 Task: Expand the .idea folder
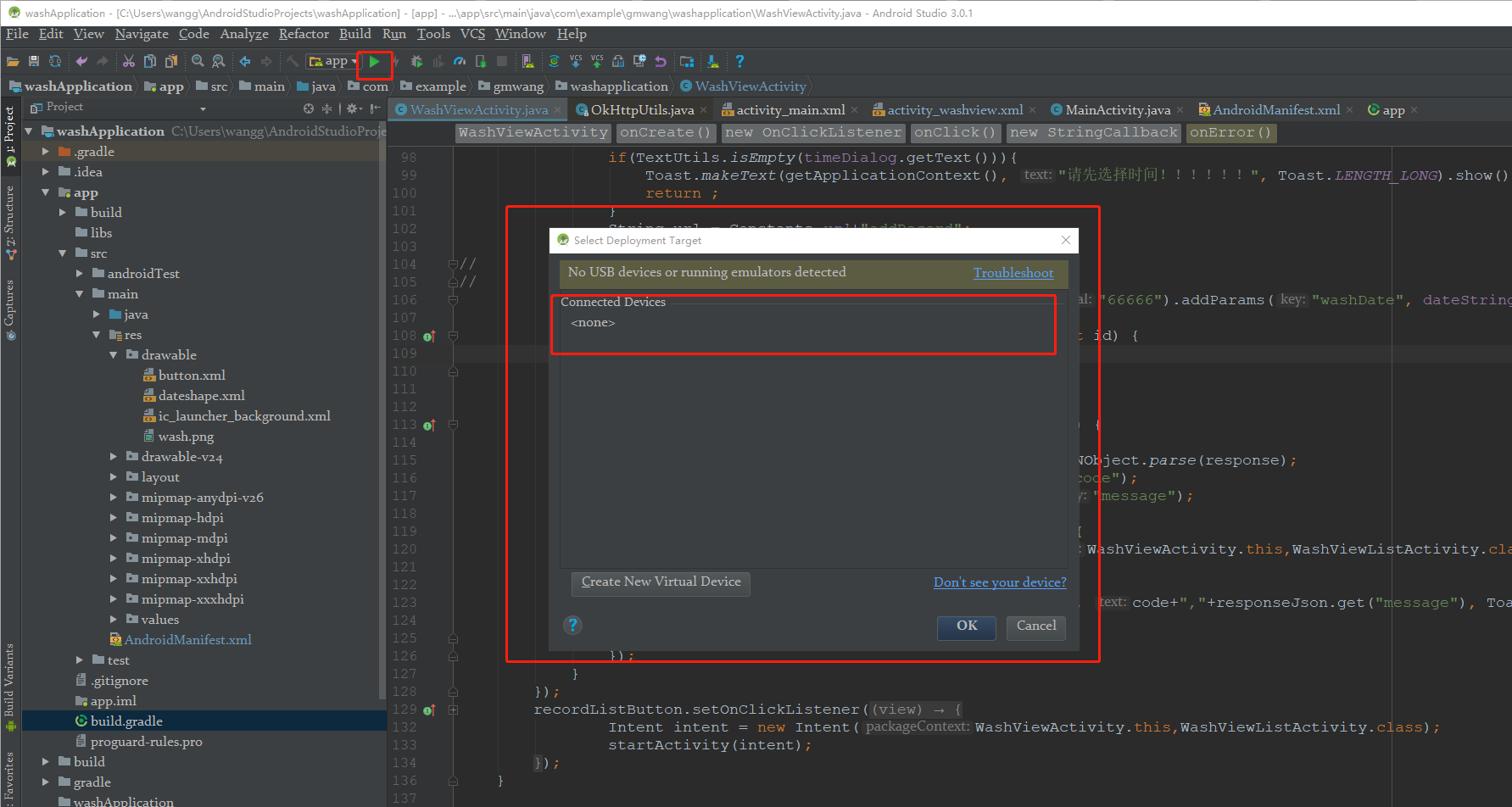(x=46, y=171)
